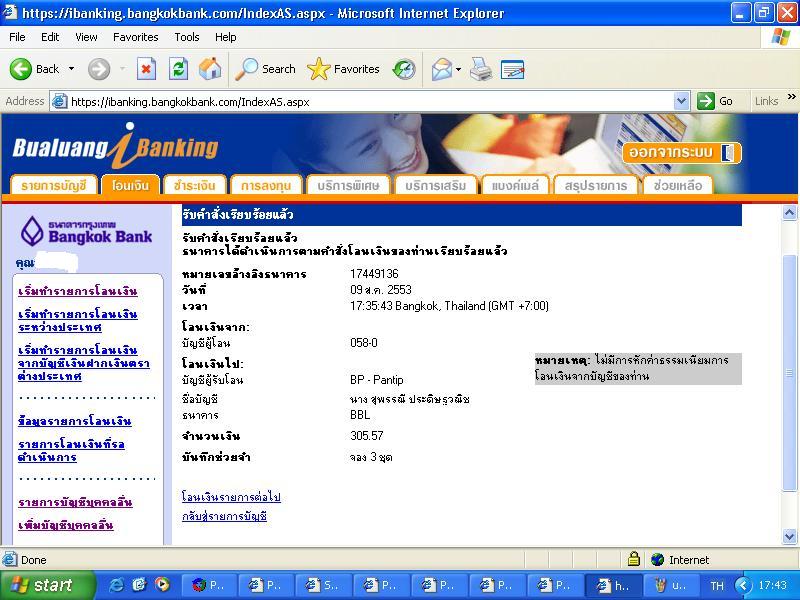Expand hidden tray icons arrow
This screenshot has width=800, height=600.
pos(743,585)
